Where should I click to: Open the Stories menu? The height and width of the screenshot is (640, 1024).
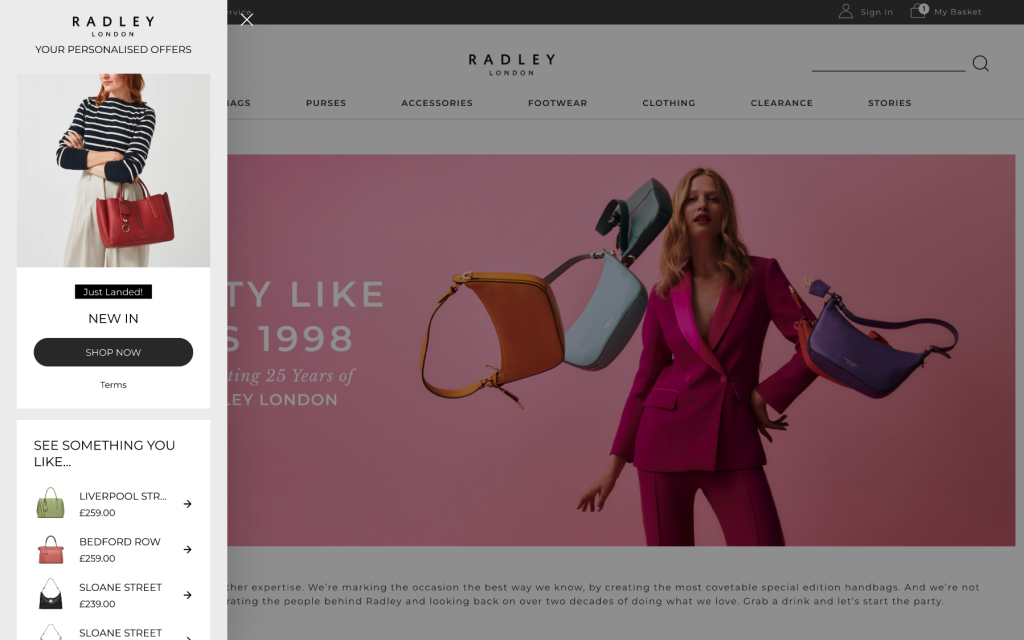click(889, 103)
